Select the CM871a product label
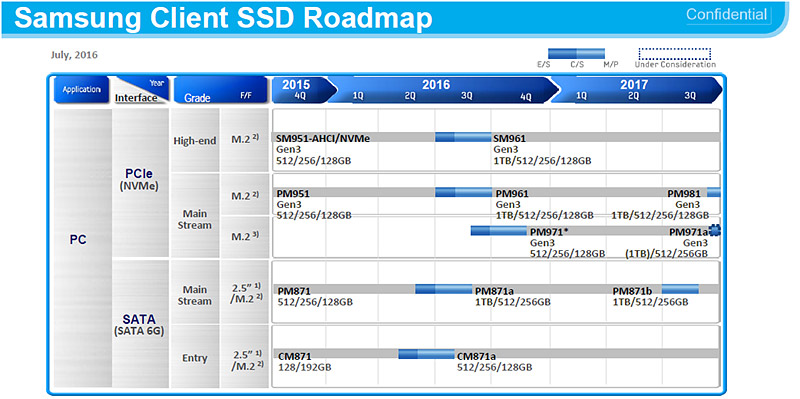 [x=477, y=356]
